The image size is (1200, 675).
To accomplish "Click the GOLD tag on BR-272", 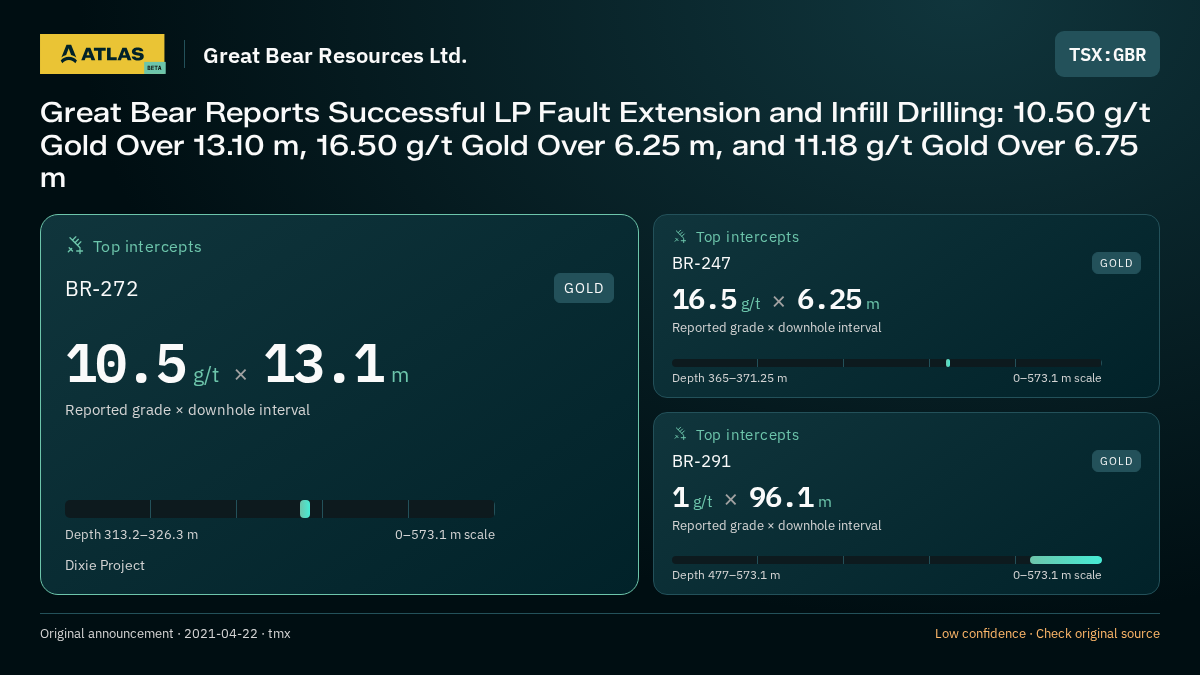I will 584,288.
